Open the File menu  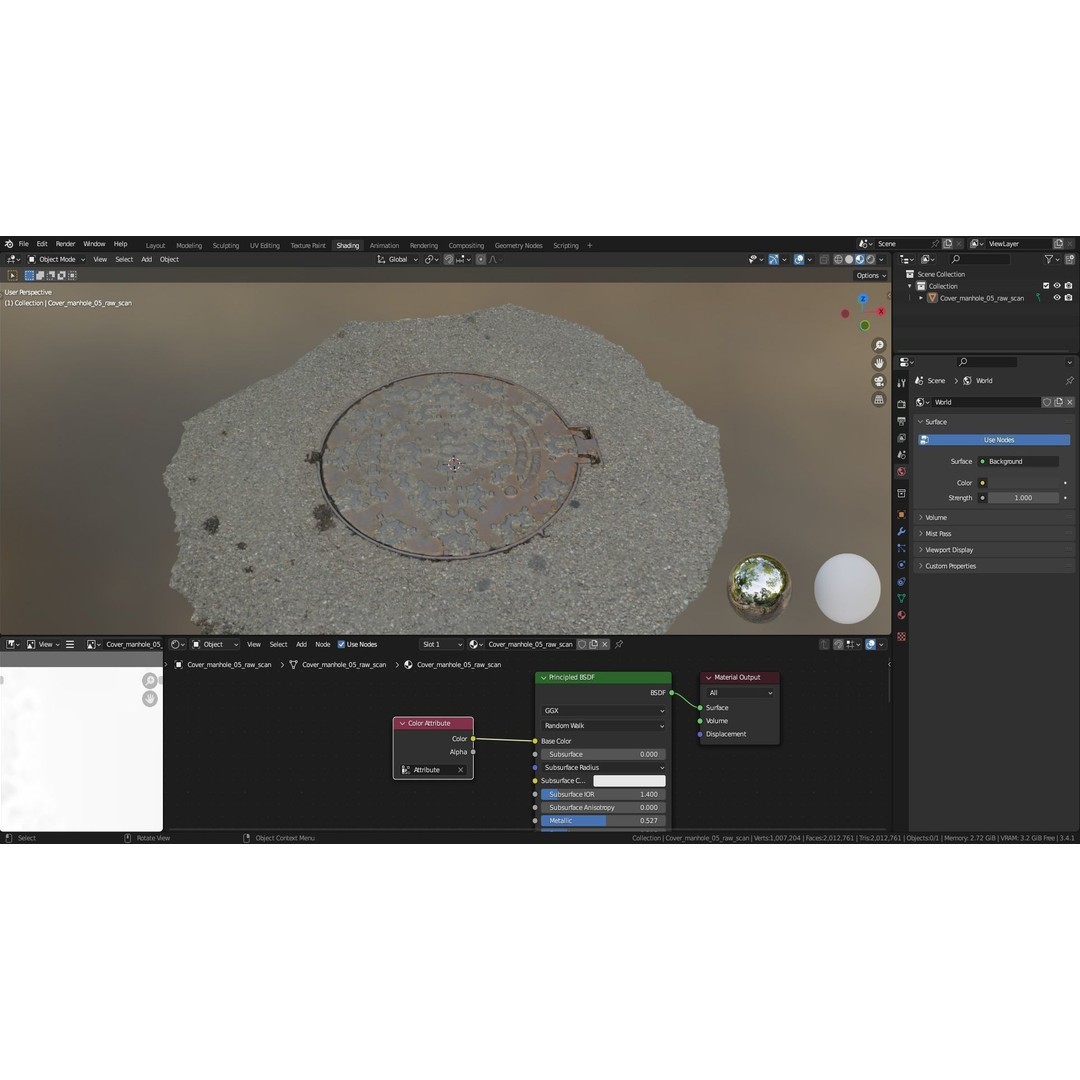coord(23,244)
